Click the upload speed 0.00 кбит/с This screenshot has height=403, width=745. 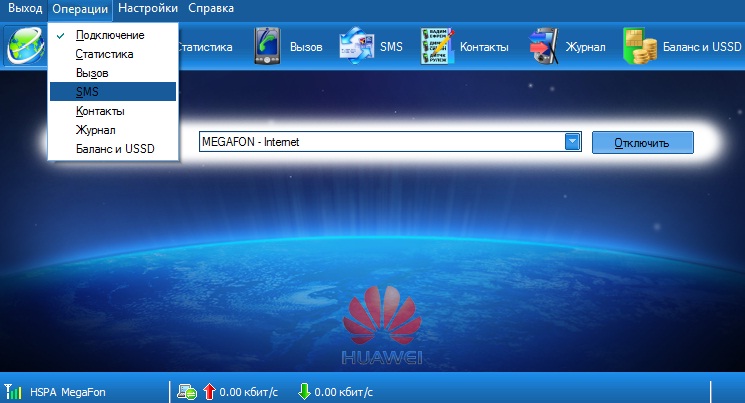tap(248, 392)
